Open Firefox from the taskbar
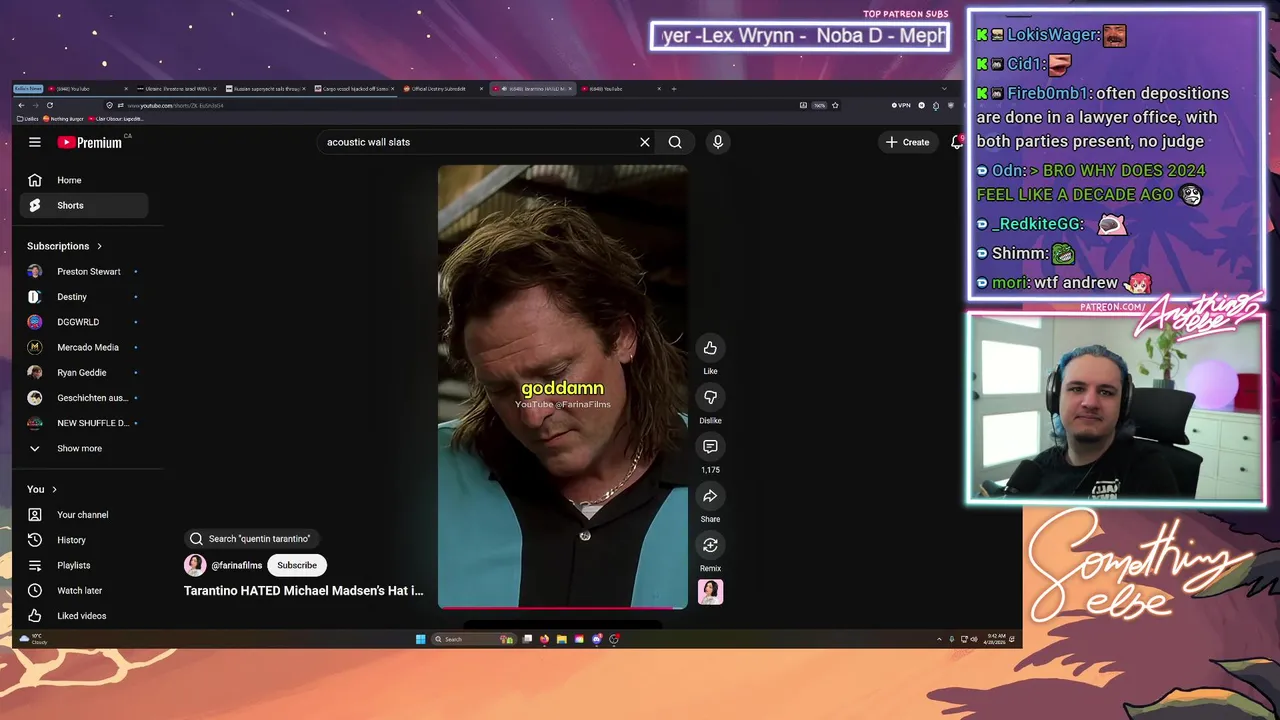Viewport: 1280px width, 720px height. 544,639
